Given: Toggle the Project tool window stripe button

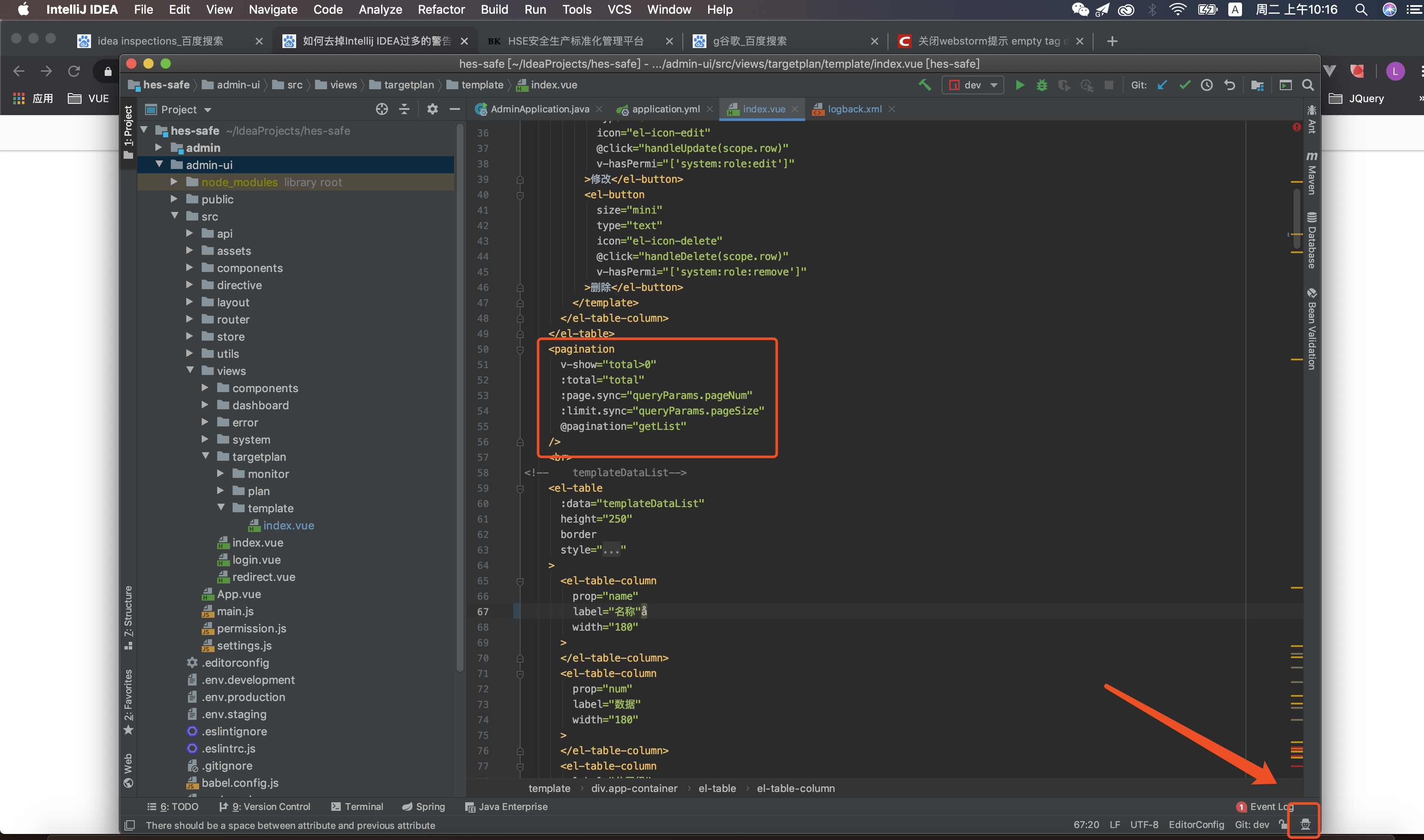Looking at the screenshot, I should 128,131.
